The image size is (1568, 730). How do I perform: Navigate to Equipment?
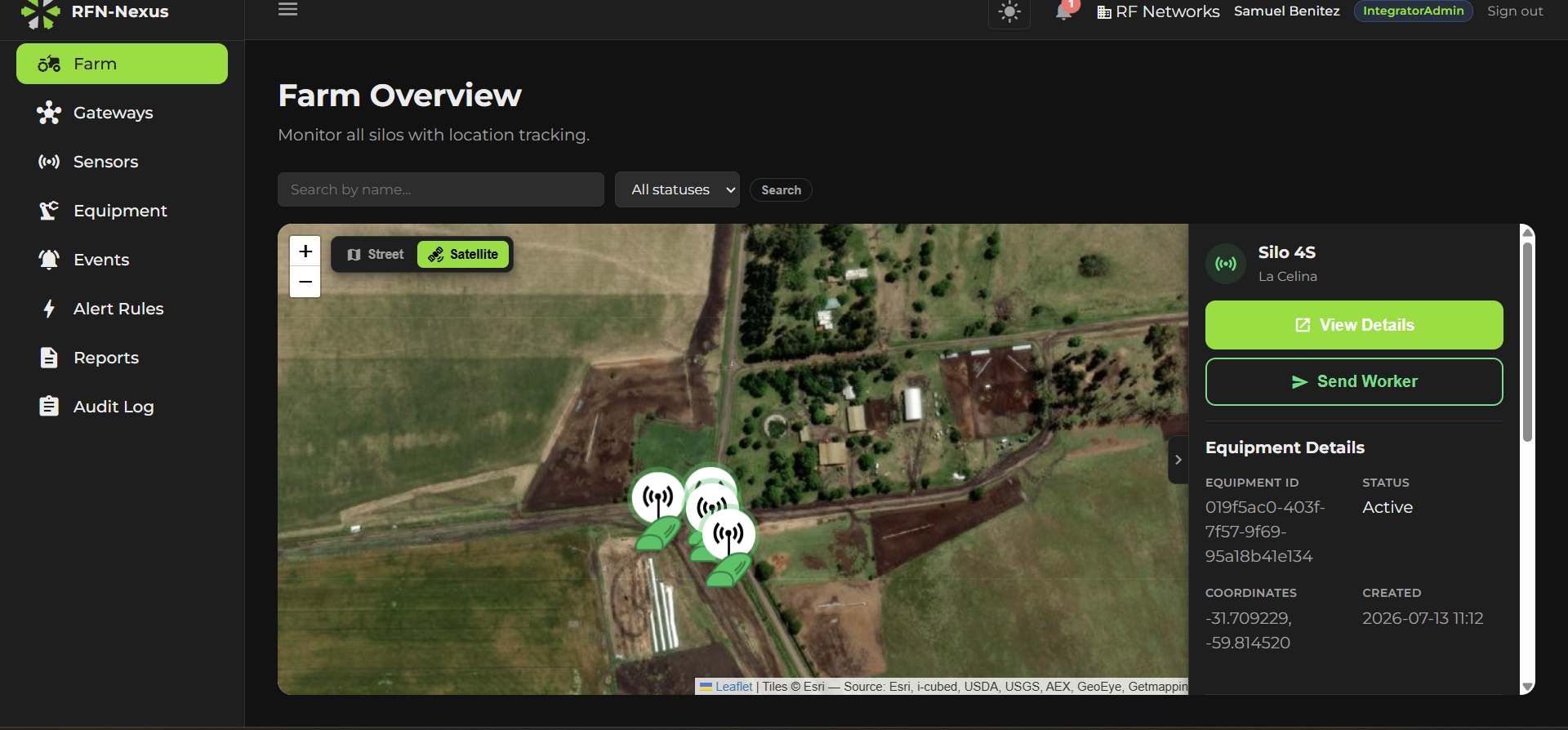(122, 211)
